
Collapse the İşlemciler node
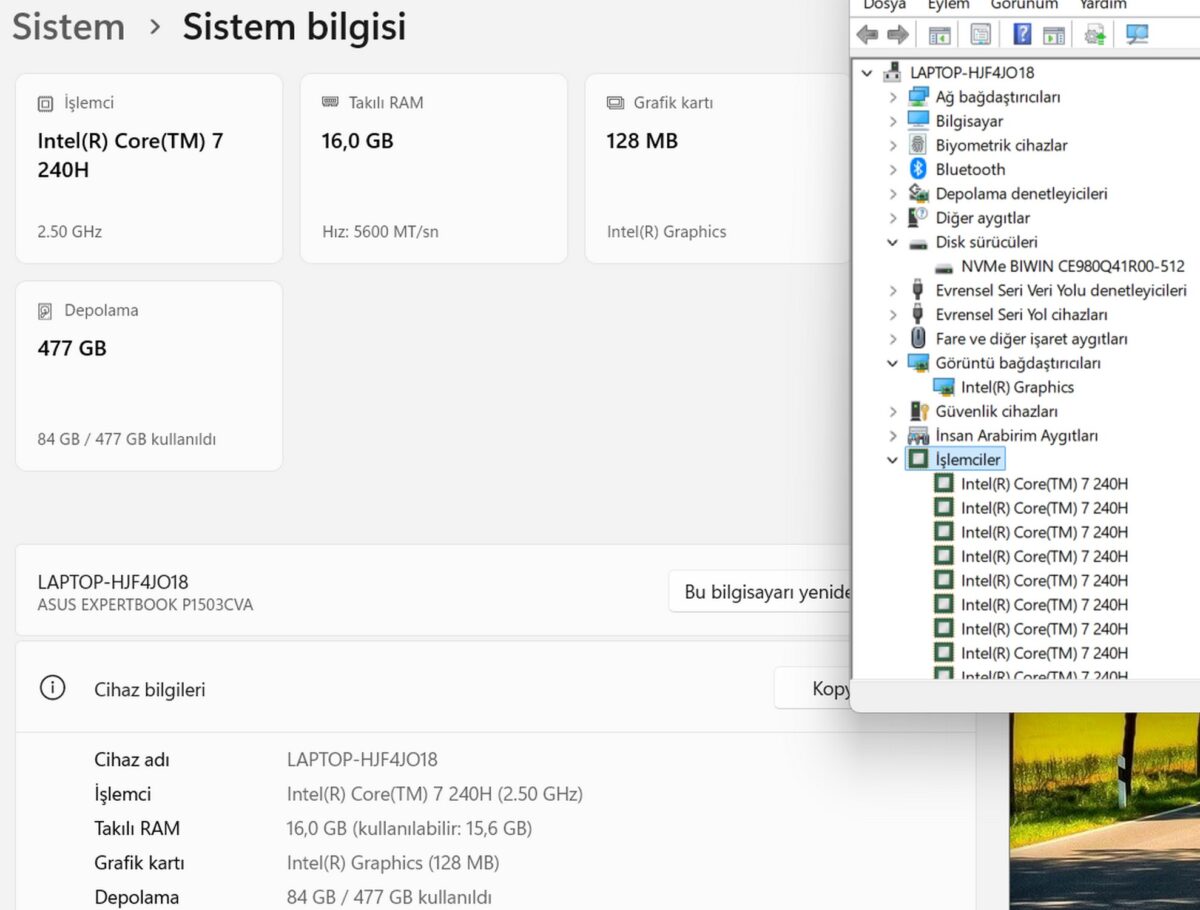pos(893,460)
